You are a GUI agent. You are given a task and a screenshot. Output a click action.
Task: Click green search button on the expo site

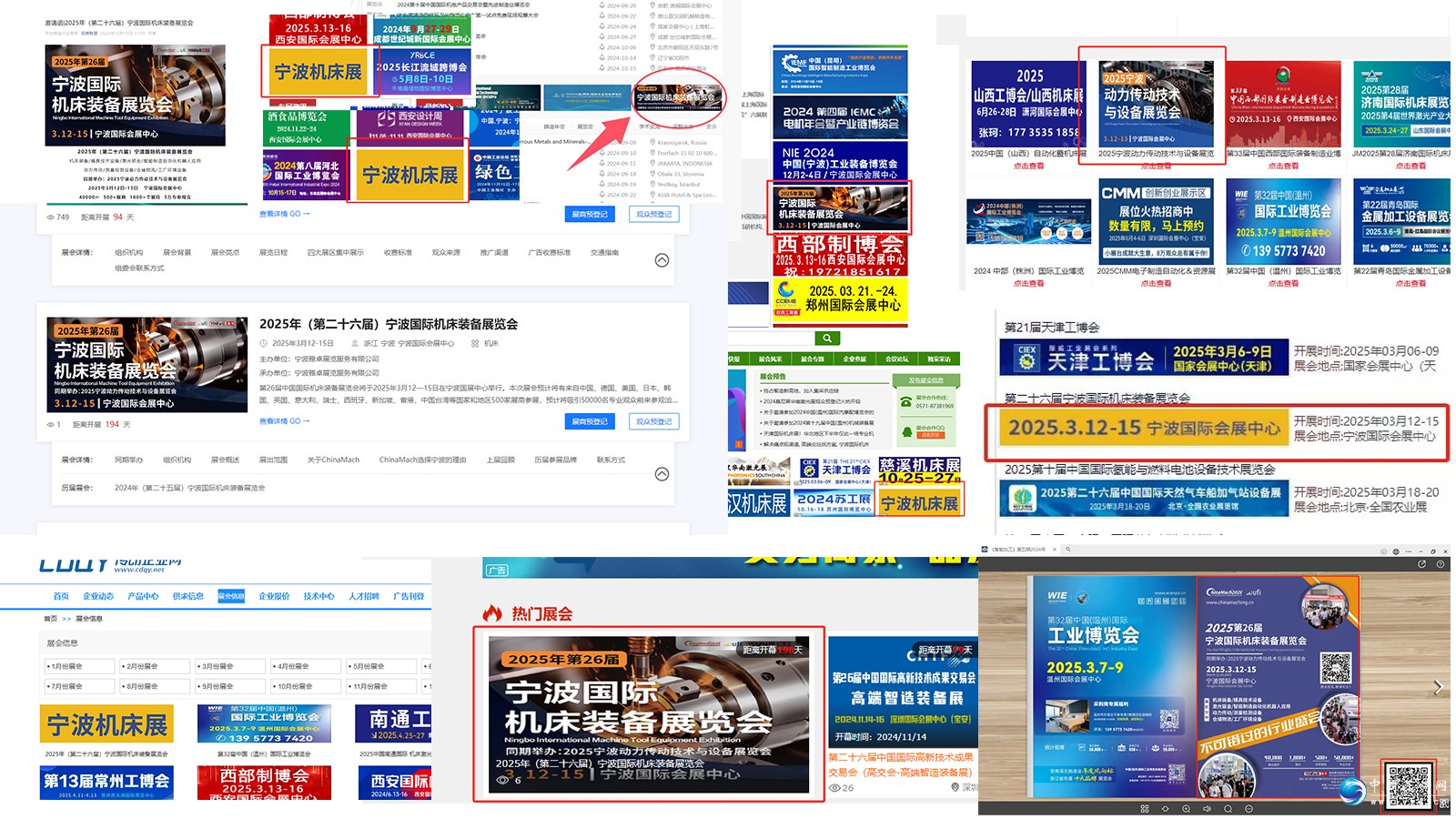827,339
